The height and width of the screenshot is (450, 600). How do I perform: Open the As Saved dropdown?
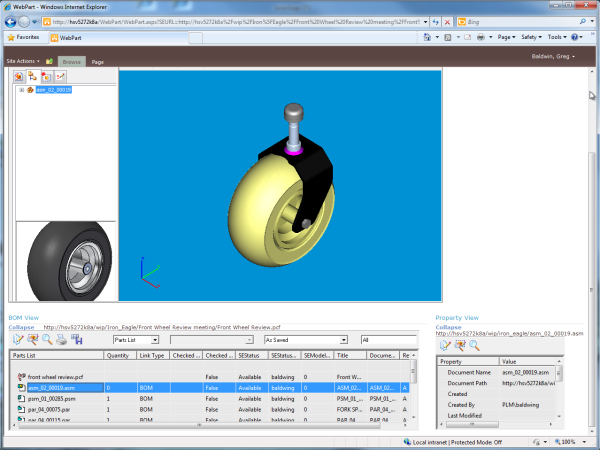coord(343,340)
